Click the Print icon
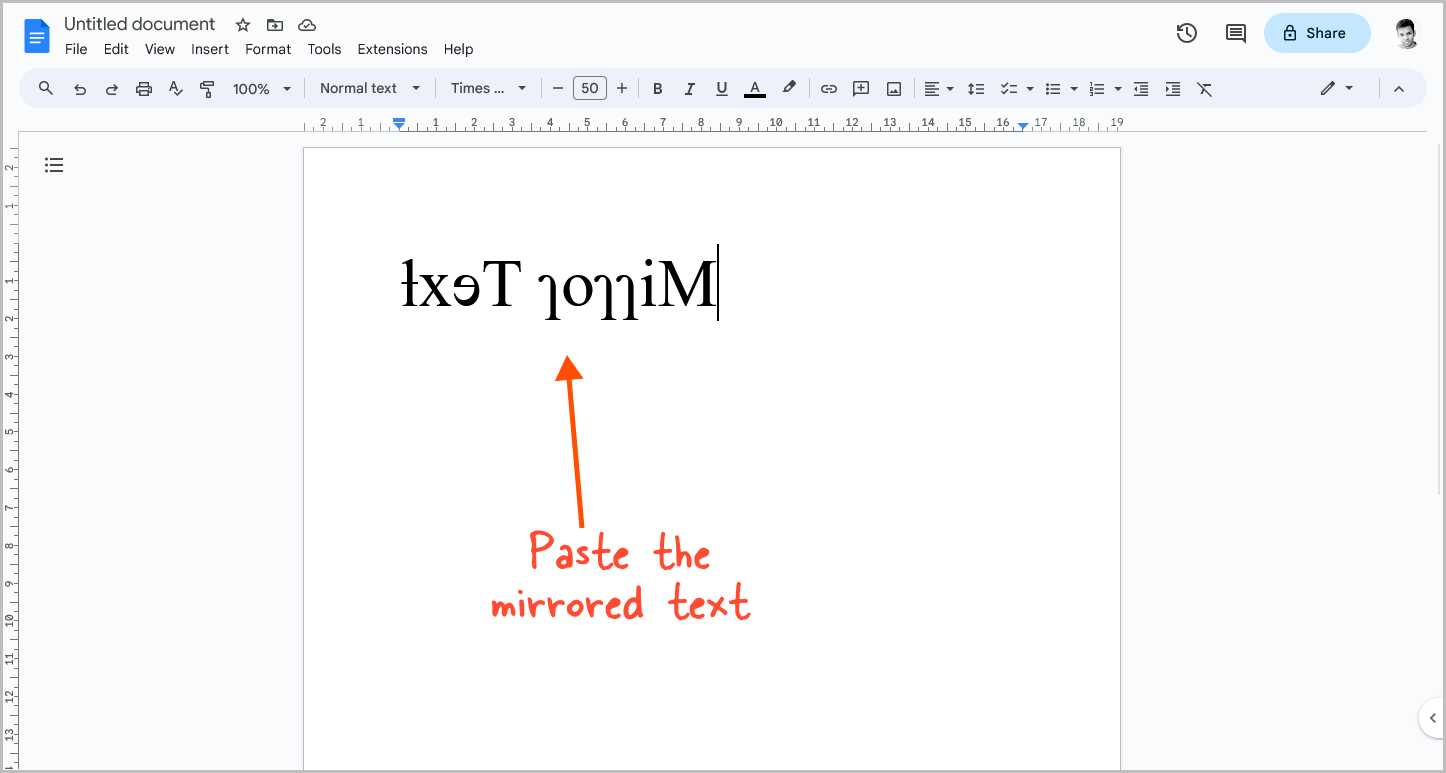Screen dimensions: 1446x773 [144, 88]
